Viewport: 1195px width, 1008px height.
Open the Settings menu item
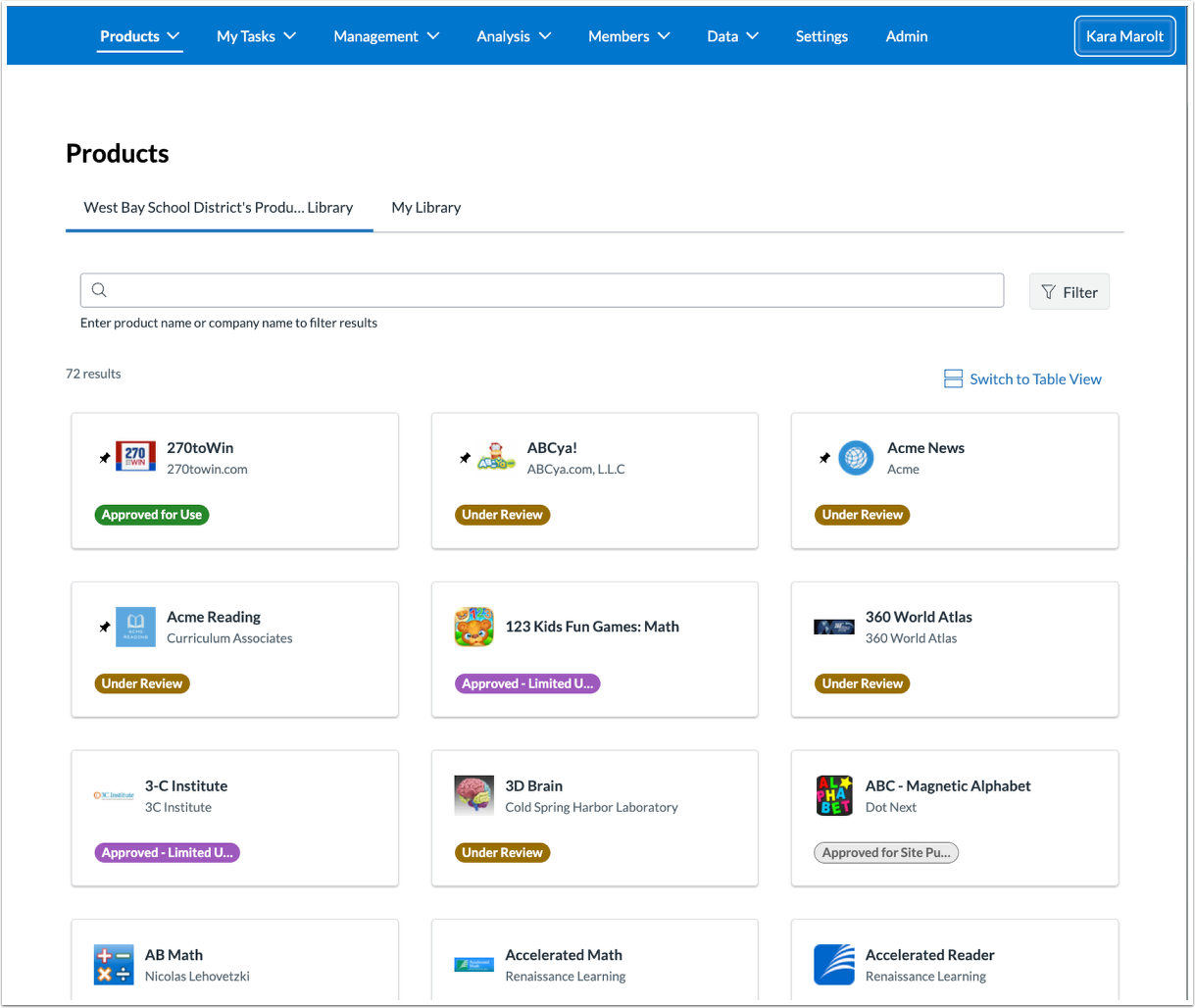822,36
